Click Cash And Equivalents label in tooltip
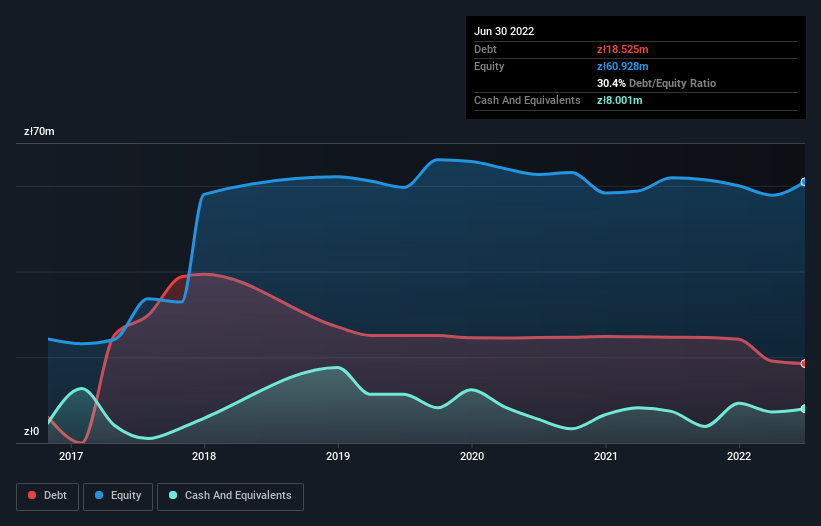The image size is (821, 526). coord(527,100)
